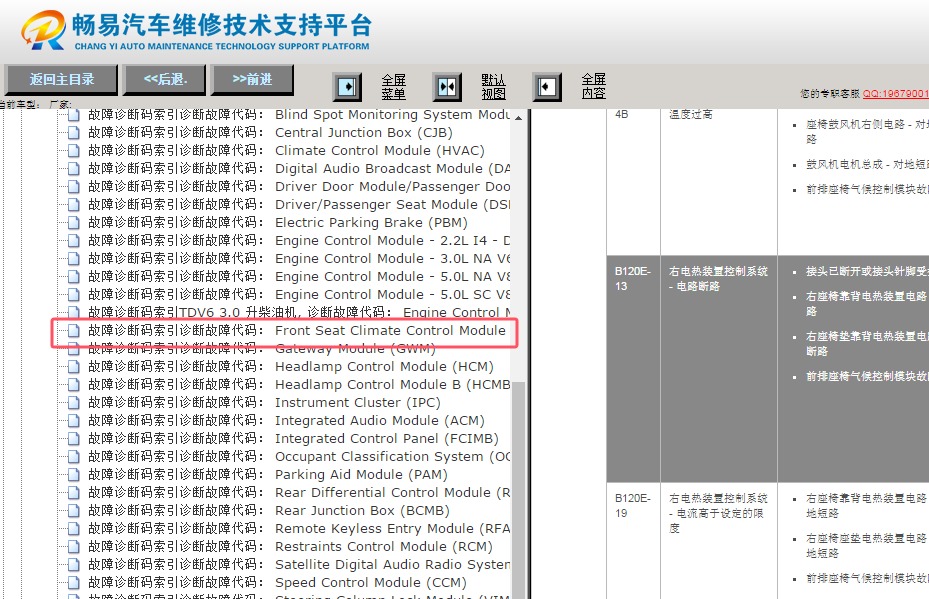Click the 返回主目录 button
Screen dimensions: 929x599
click(62, 79)
